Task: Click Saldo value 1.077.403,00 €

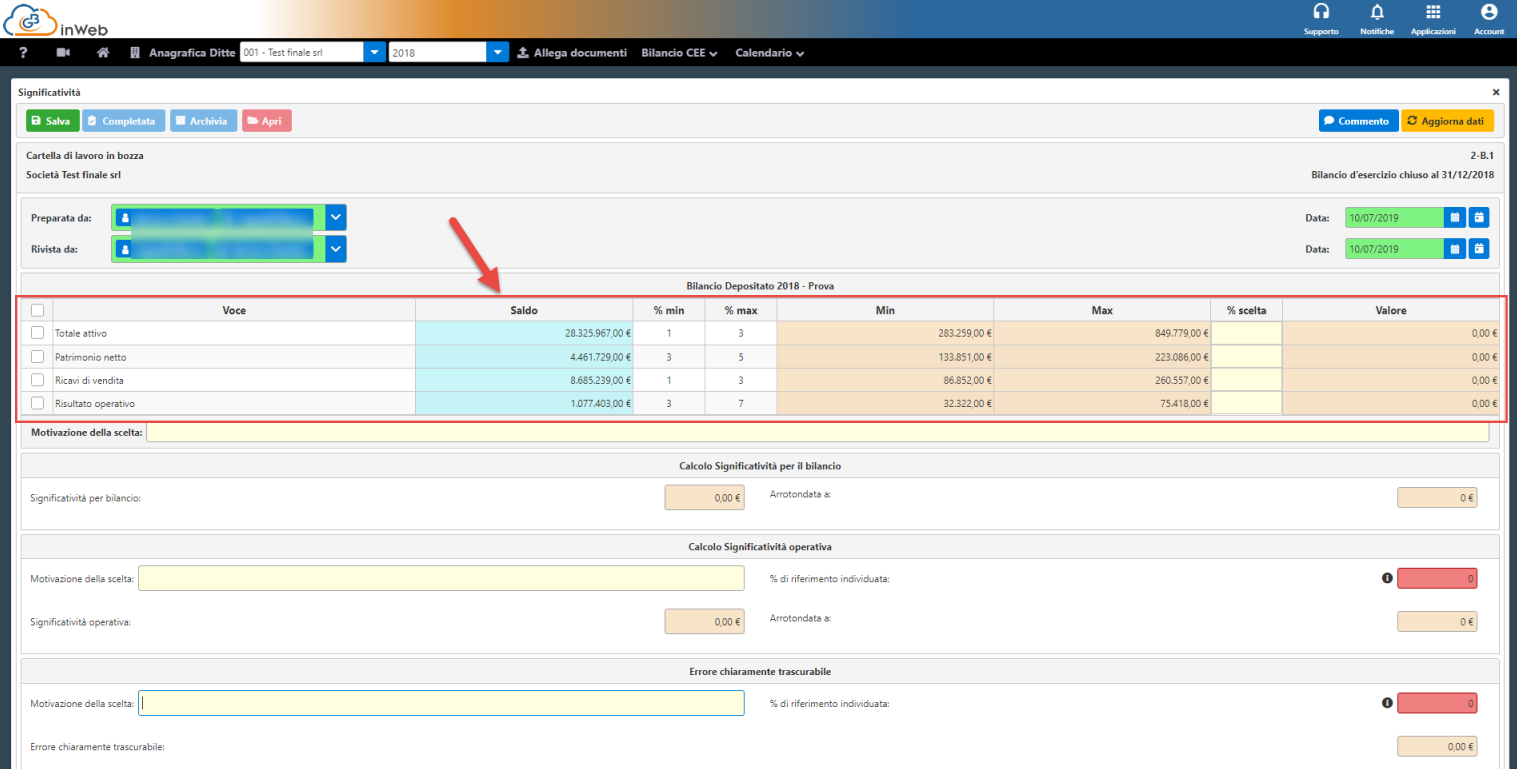Action: pos(600,403)
